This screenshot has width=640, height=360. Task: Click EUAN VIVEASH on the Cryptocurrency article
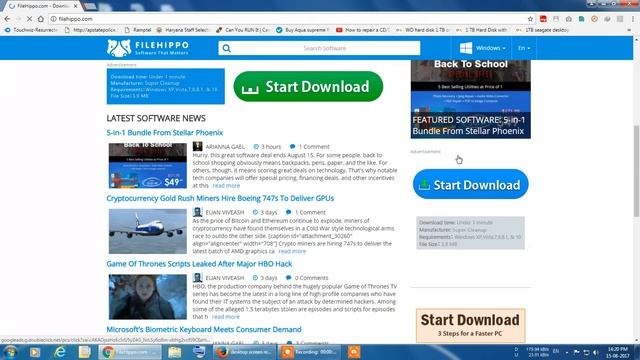tap(224, 212)
